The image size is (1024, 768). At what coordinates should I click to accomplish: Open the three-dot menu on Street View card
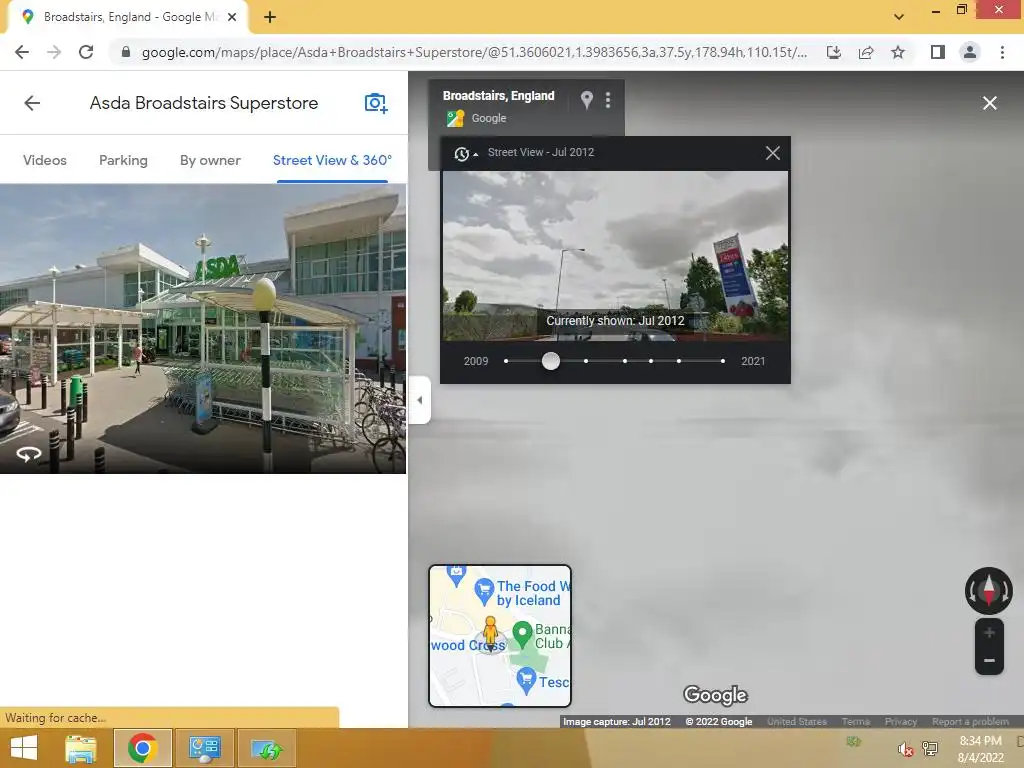pyautogui.click(x=608, y=100)
